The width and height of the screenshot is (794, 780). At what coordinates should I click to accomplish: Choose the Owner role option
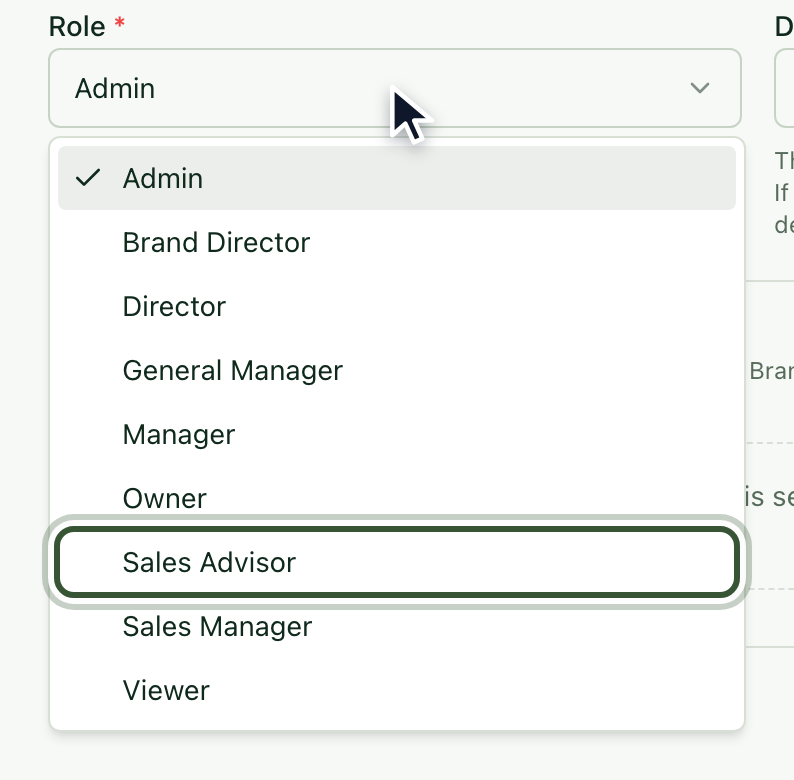(x=397, y=498)
